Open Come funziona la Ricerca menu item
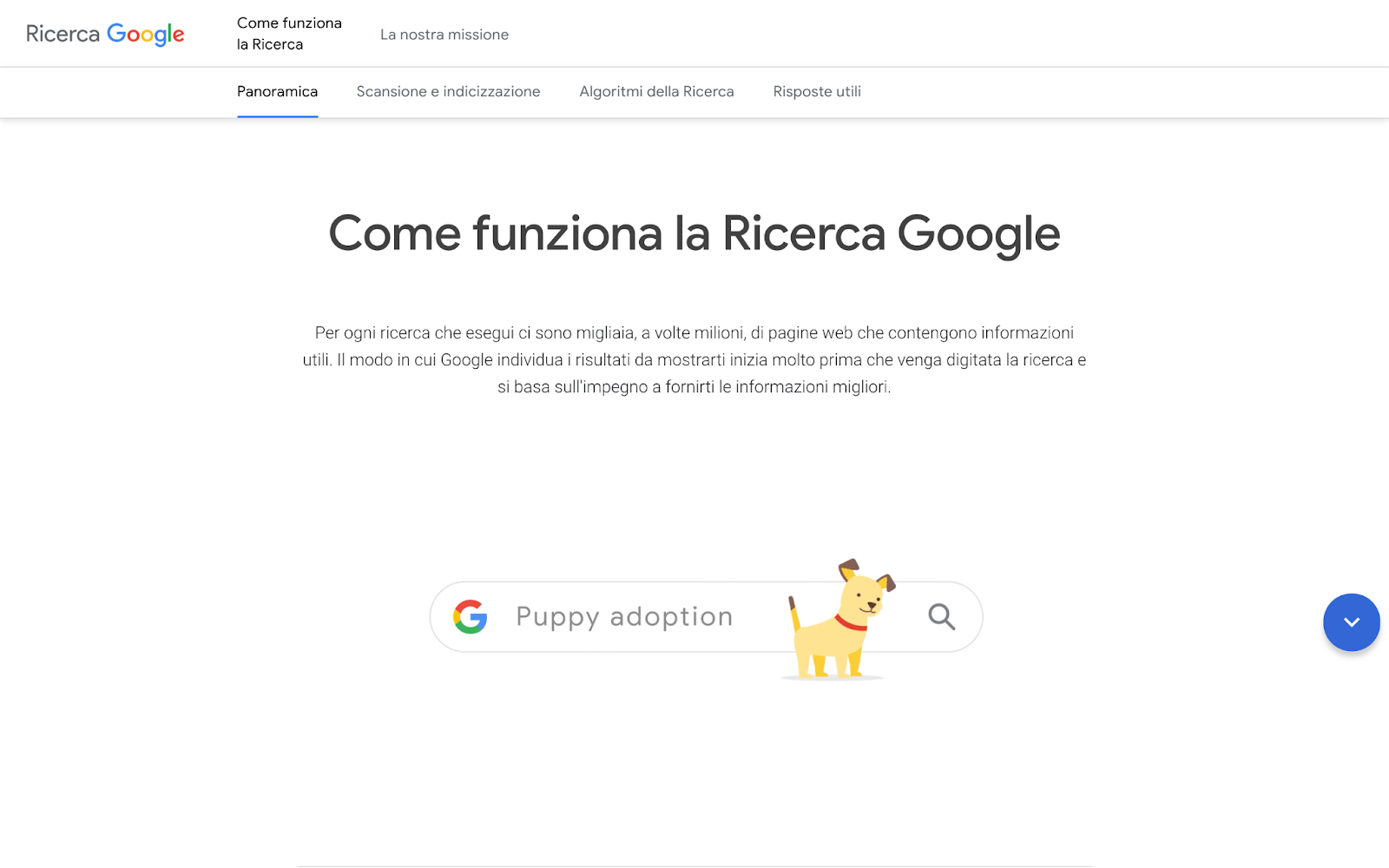The height and width of the screenshot is (868, 1389). [289, 34]
